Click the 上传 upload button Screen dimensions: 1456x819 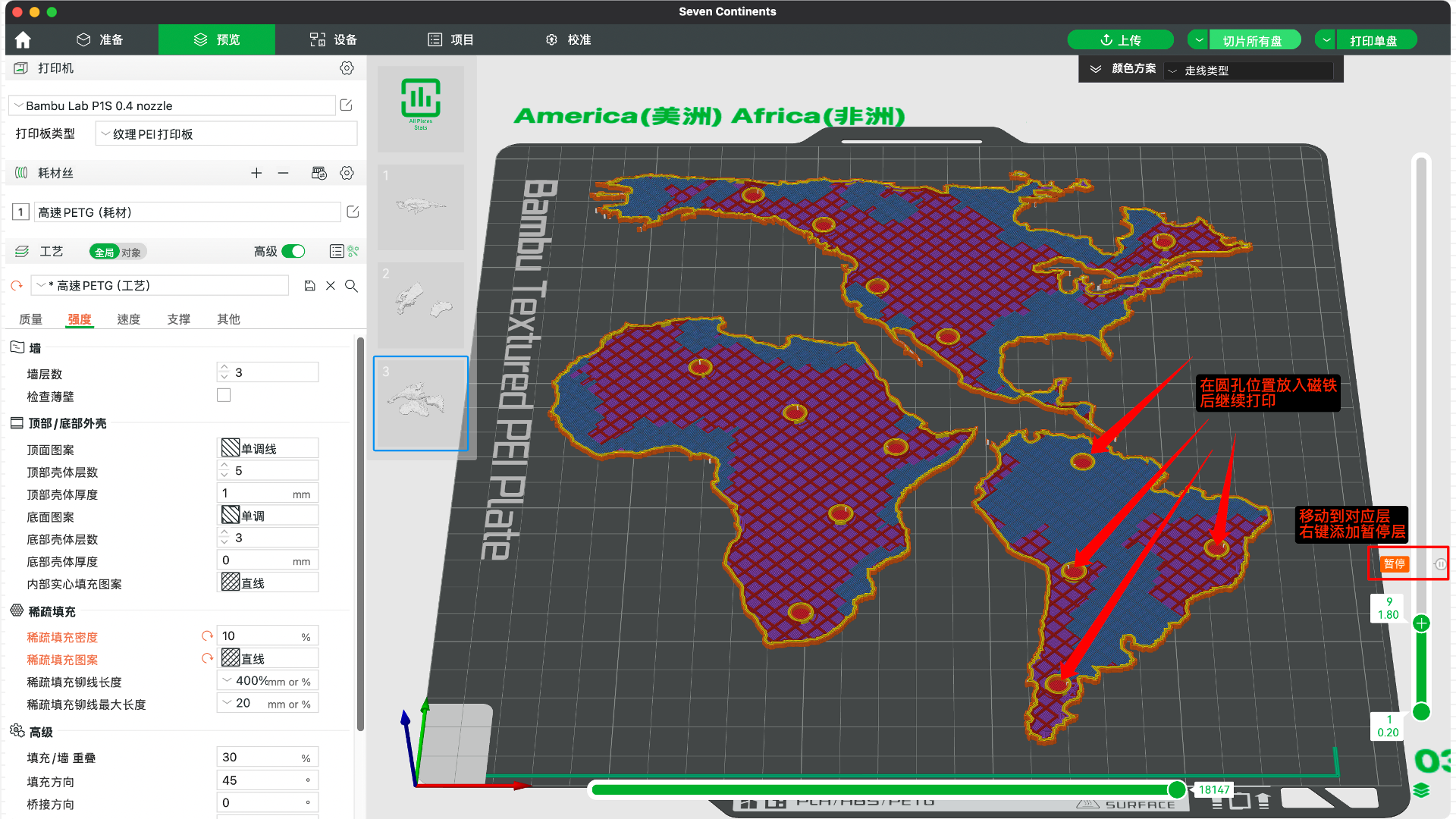pos(1120,40)
